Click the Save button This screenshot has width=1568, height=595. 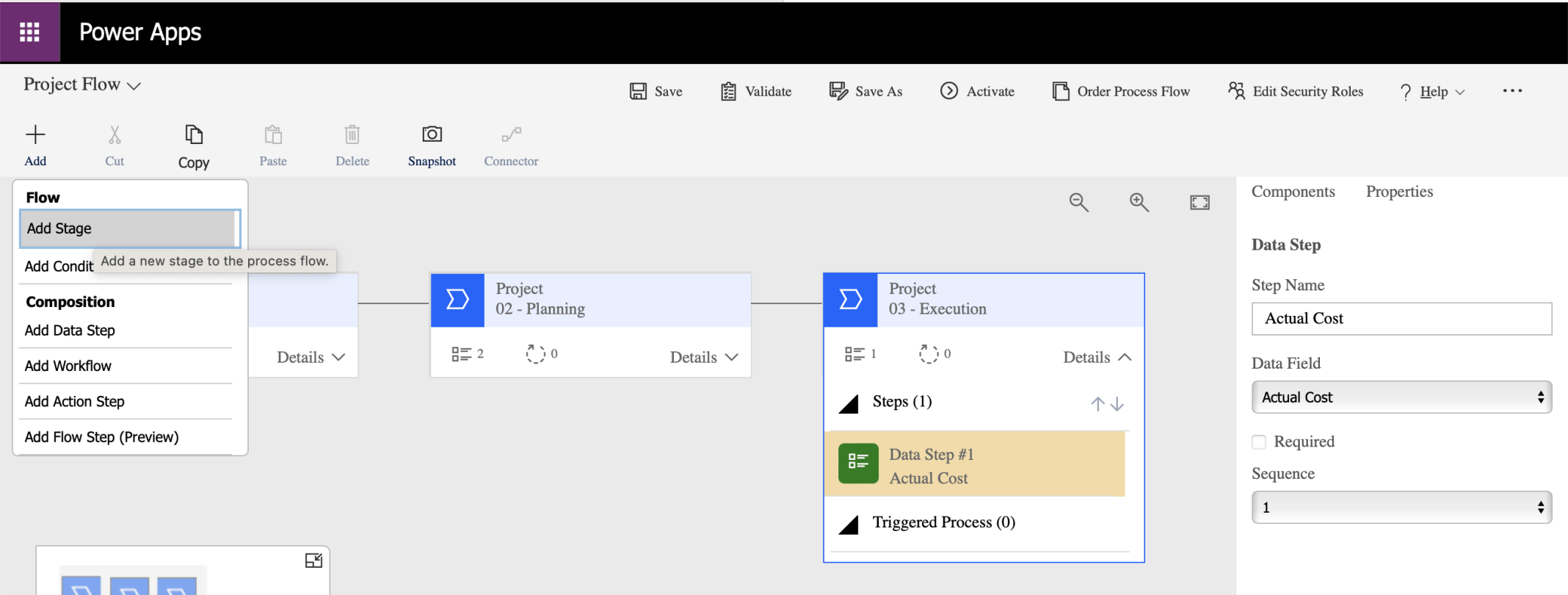coord(656,91)
